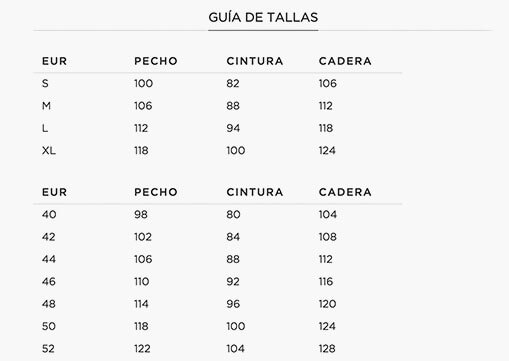Click the pecho value 118 for size XL

[x=141, y=151]
